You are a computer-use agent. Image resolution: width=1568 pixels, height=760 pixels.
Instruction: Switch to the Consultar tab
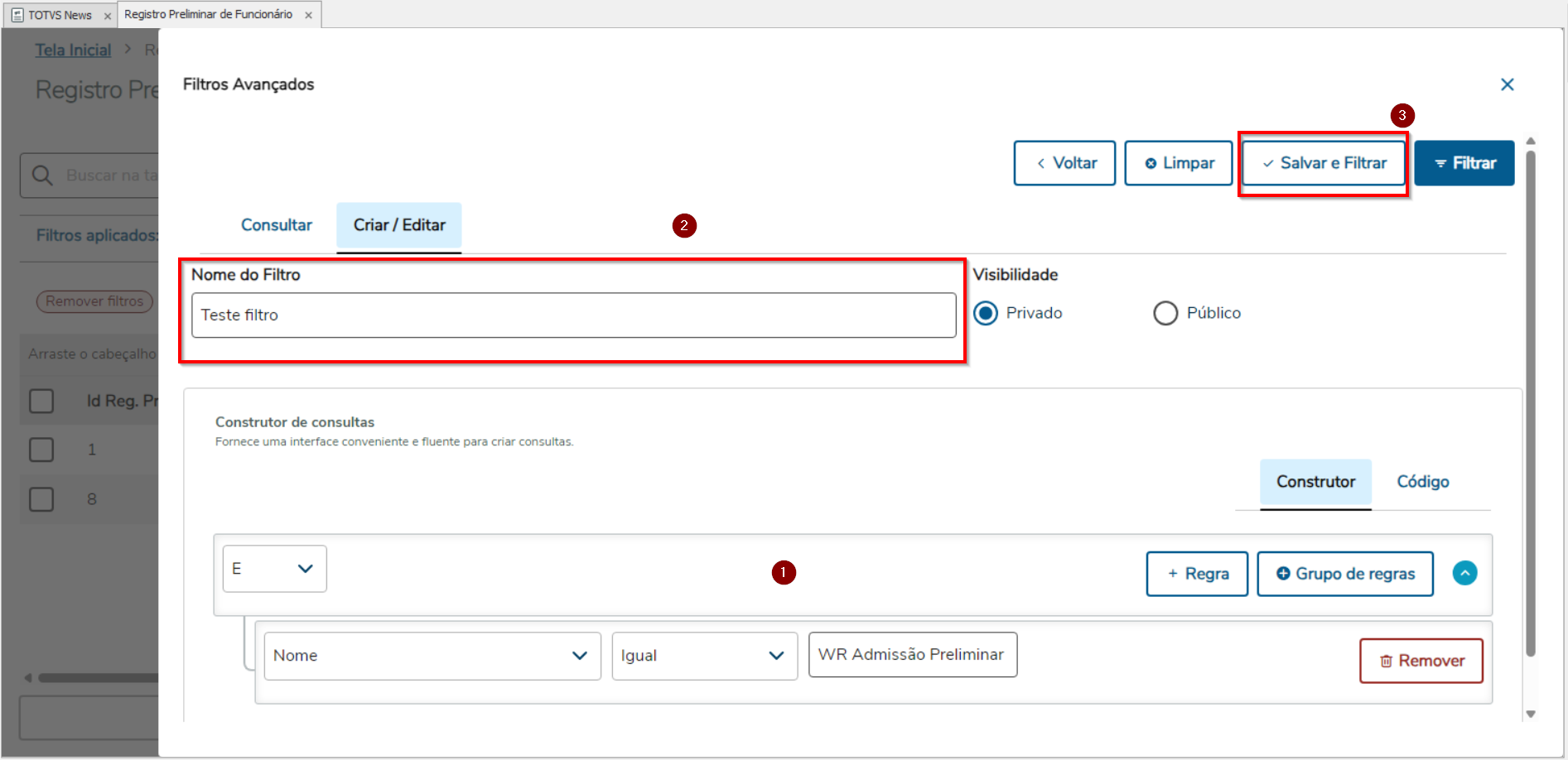pos(276,225)
